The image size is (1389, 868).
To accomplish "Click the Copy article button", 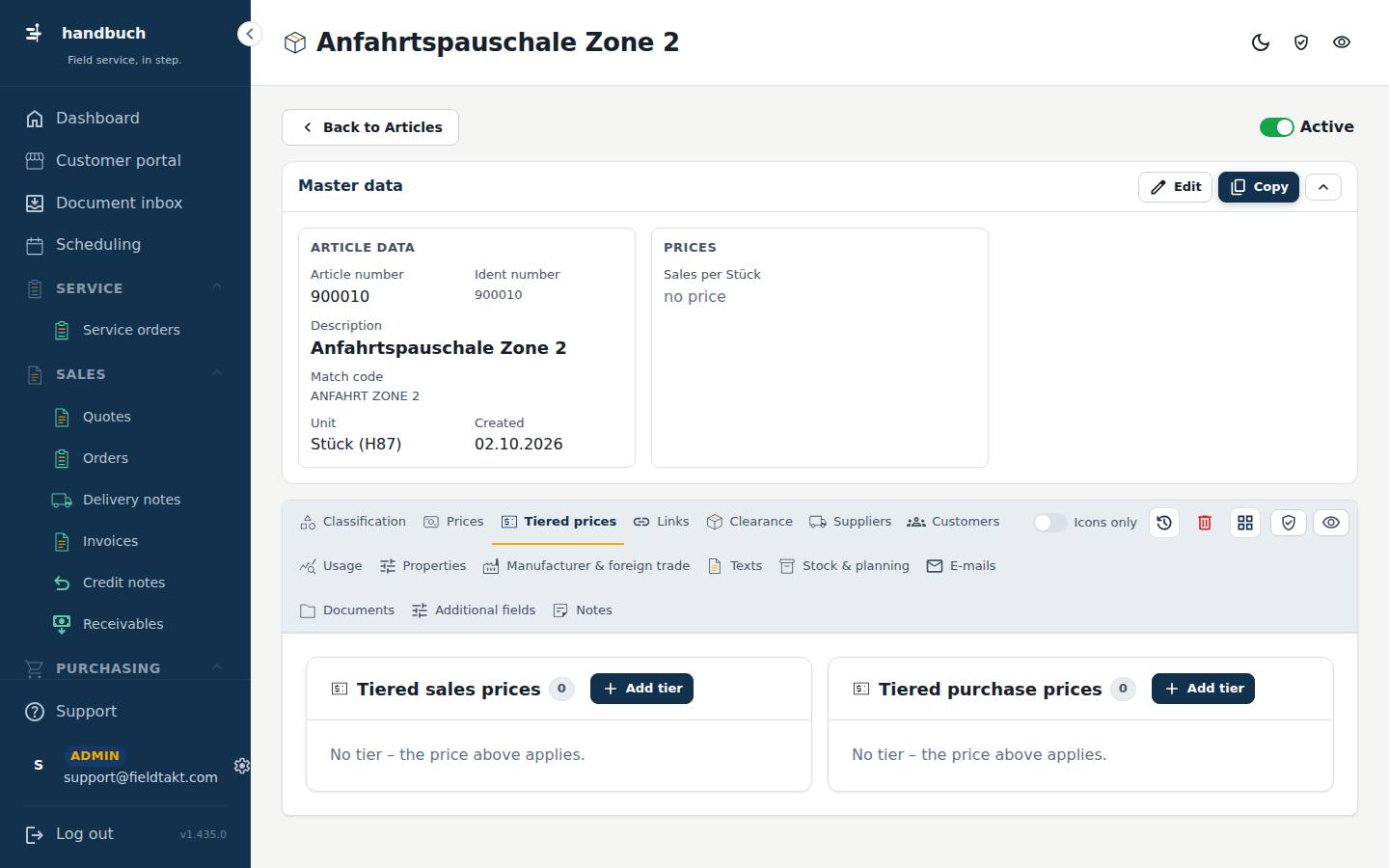I will click(x=1259, y=187).
